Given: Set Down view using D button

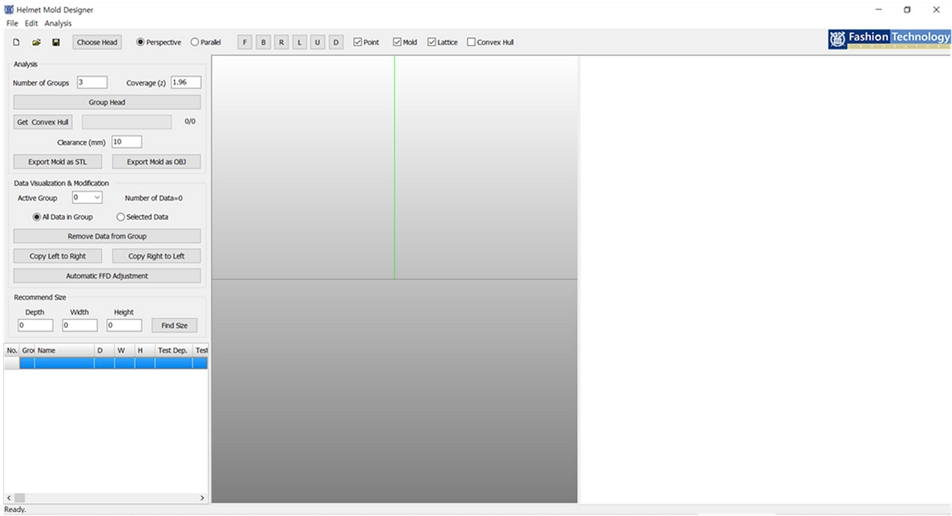Looking at the screenshot, I should (x=335, y=42).
